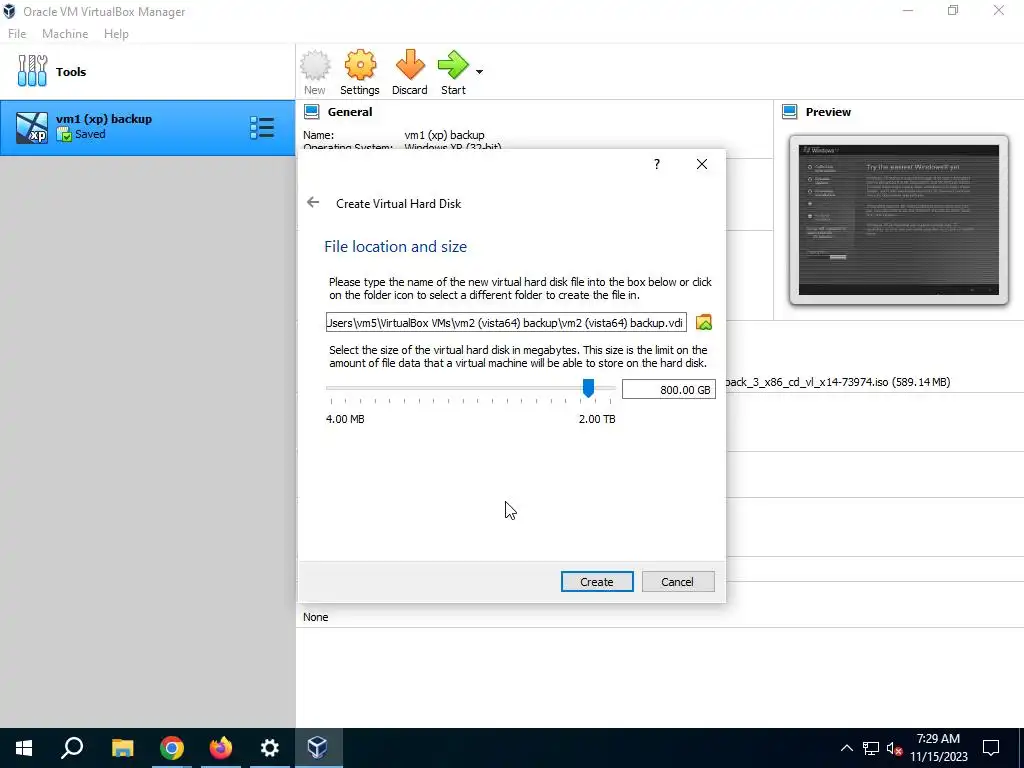
Task: Open File Explorer from taskbar
Action: coord(122,748)
